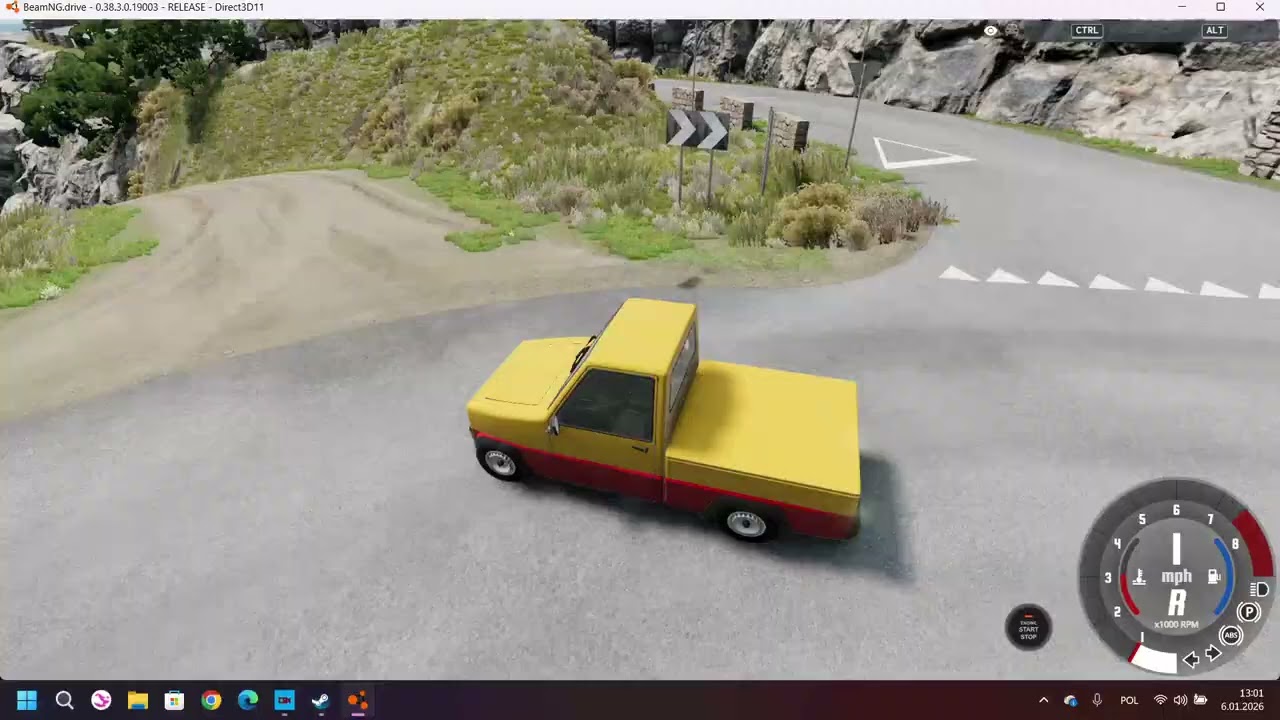Open the Windows Start menu
The height and width of the screenshot is (720, 1280).
[x=27, y=700]
